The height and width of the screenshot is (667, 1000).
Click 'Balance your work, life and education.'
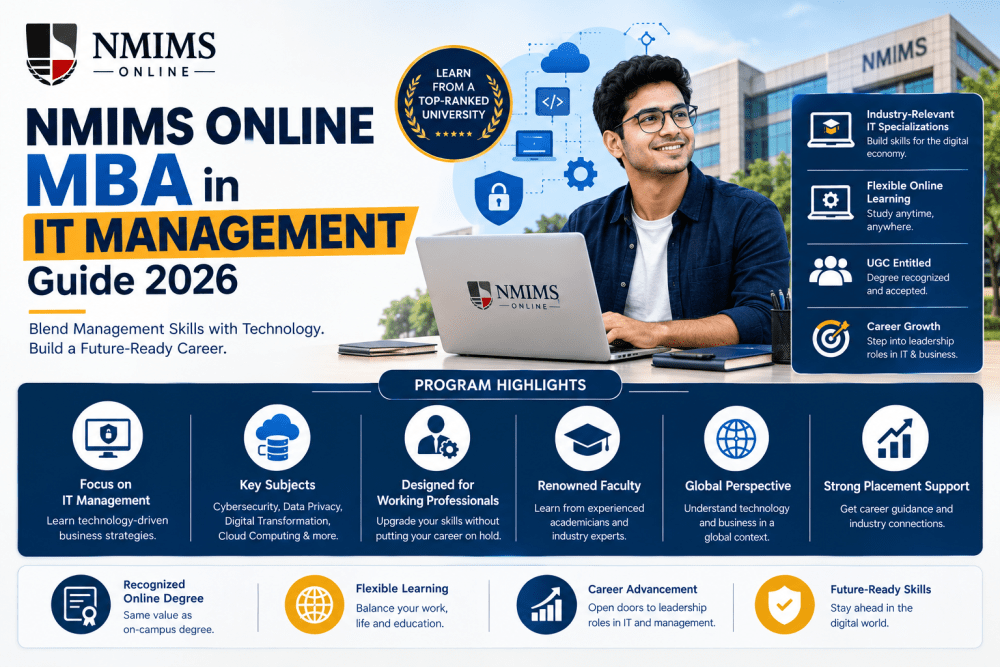point(402,616)
